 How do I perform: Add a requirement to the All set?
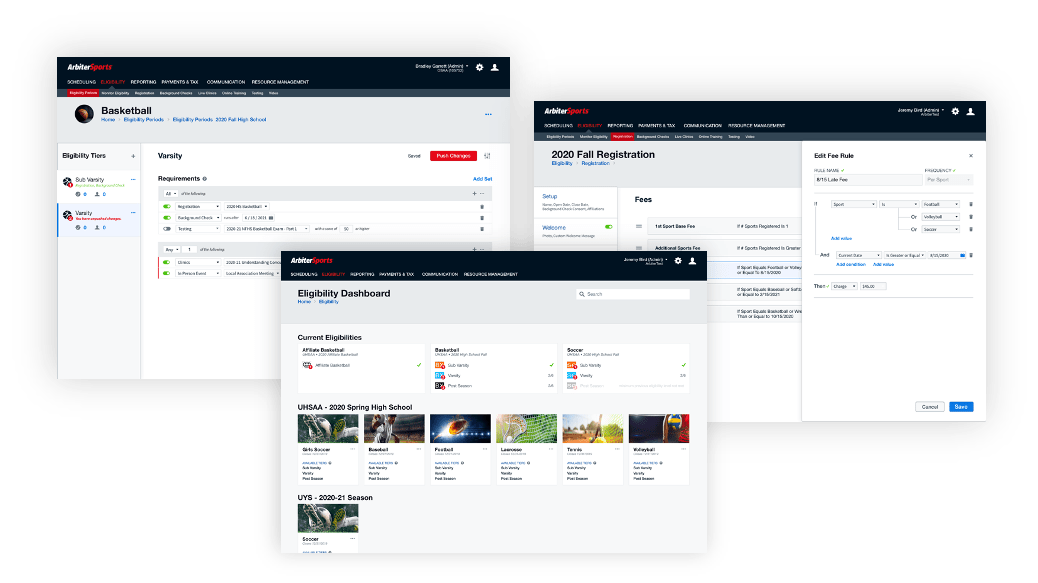[474, 194]
